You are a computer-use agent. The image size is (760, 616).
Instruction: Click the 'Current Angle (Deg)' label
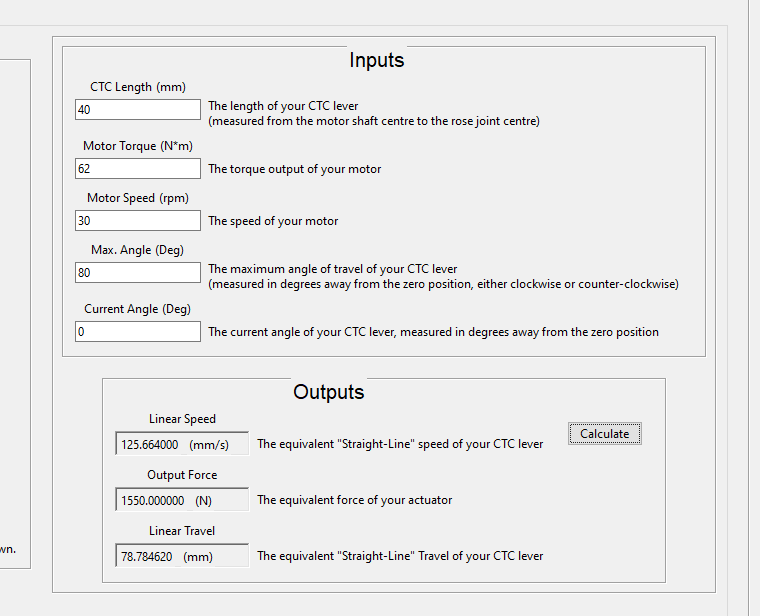(x=138, y=309)
